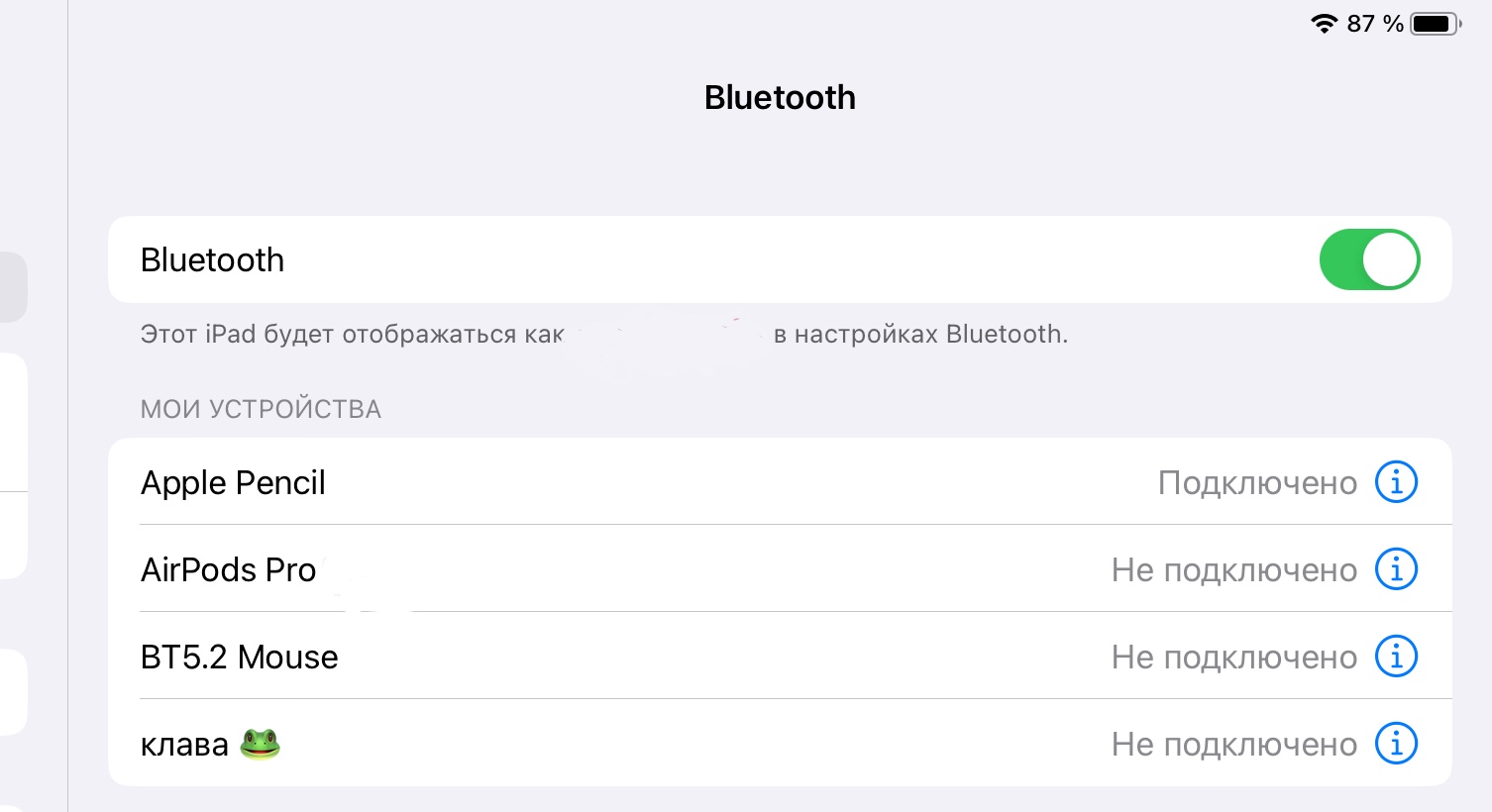Click the Bluetooth page title

click(x=780, y=97)
